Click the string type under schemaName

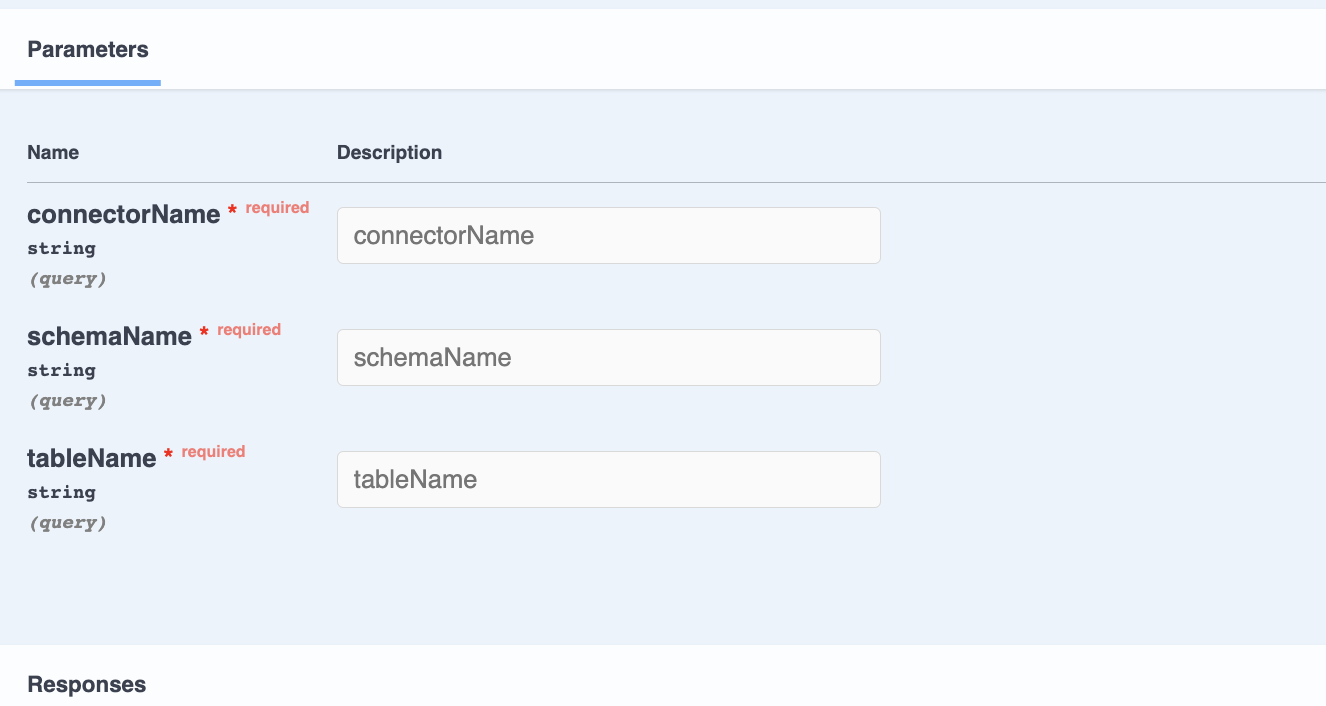pos(61,370)
